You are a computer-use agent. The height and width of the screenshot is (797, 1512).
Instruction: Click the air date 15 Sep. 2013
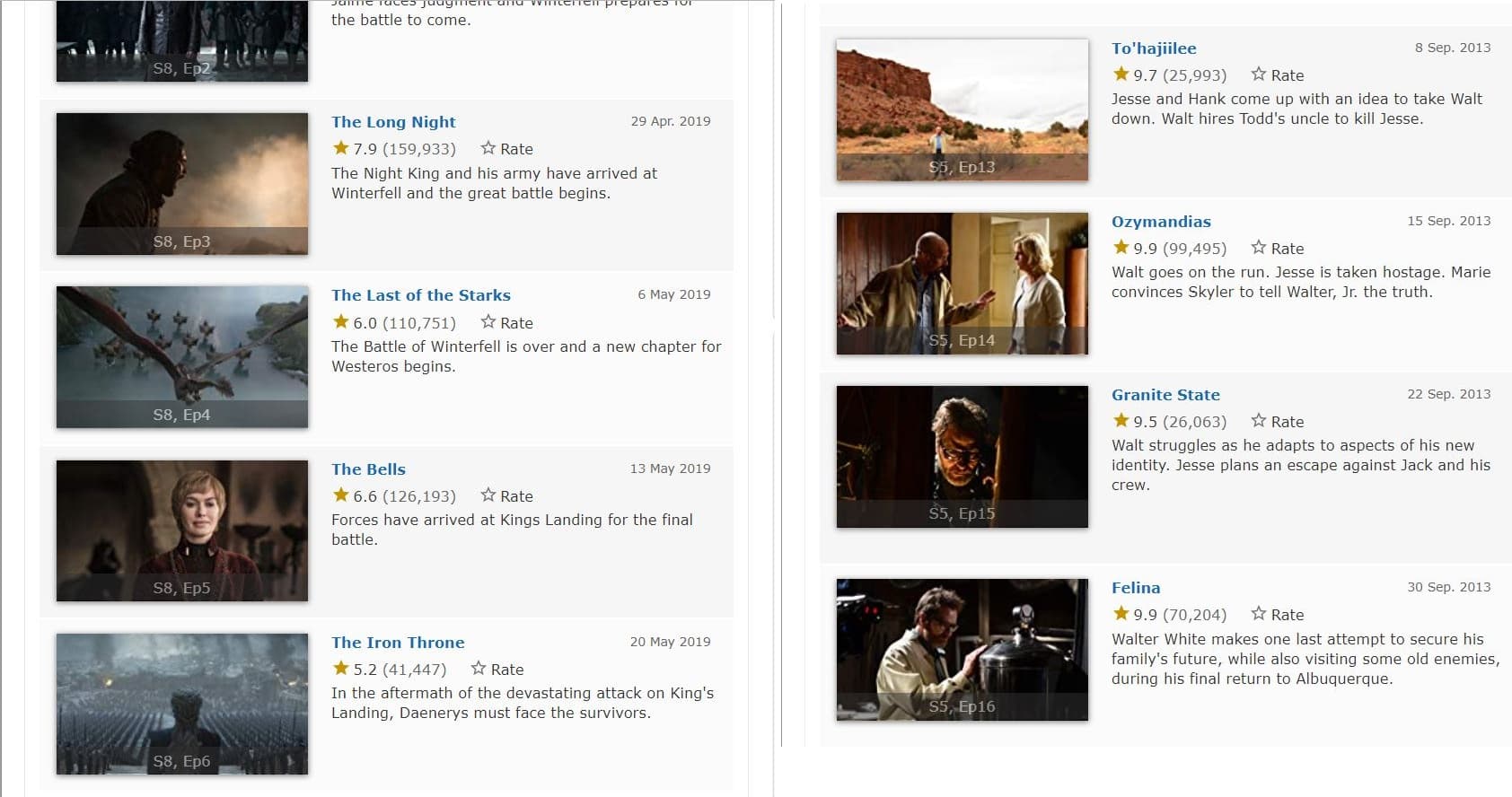pyautogui.click(x=1449, y=221)
